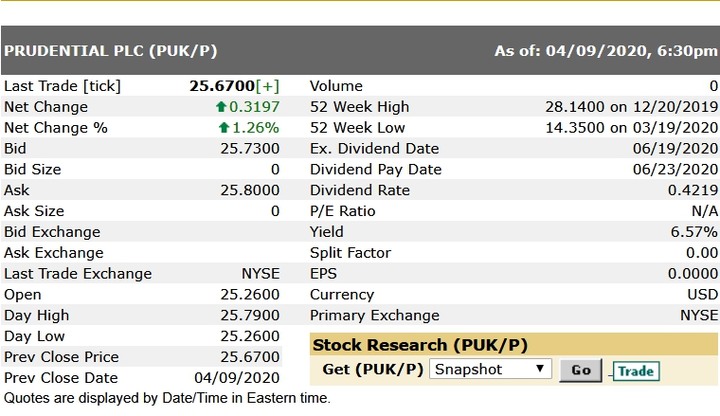Click the Last Trade price 25.6700
The image size is (720, 416).
pyautogui.click(x=222, y=86)
